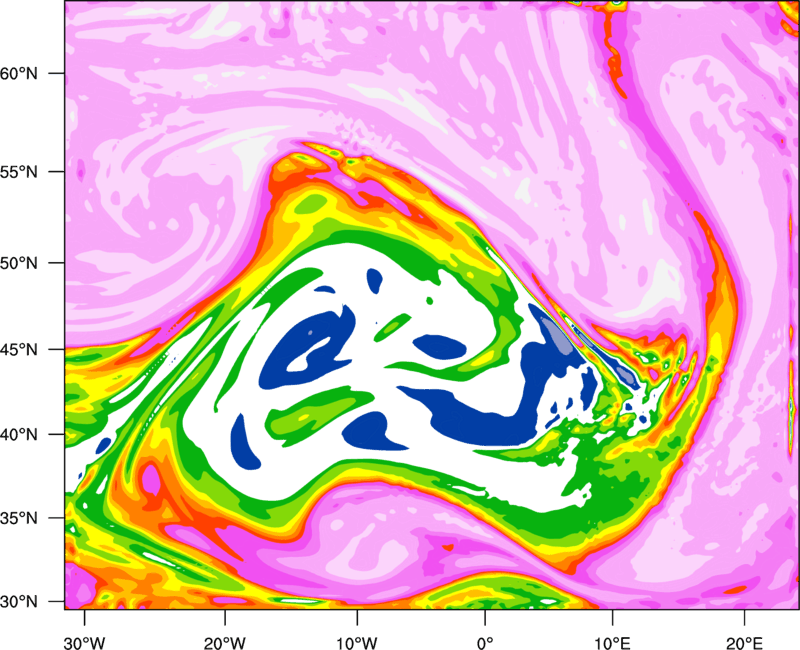
Task: Click the 55°N latitude label
Action: 19,172
